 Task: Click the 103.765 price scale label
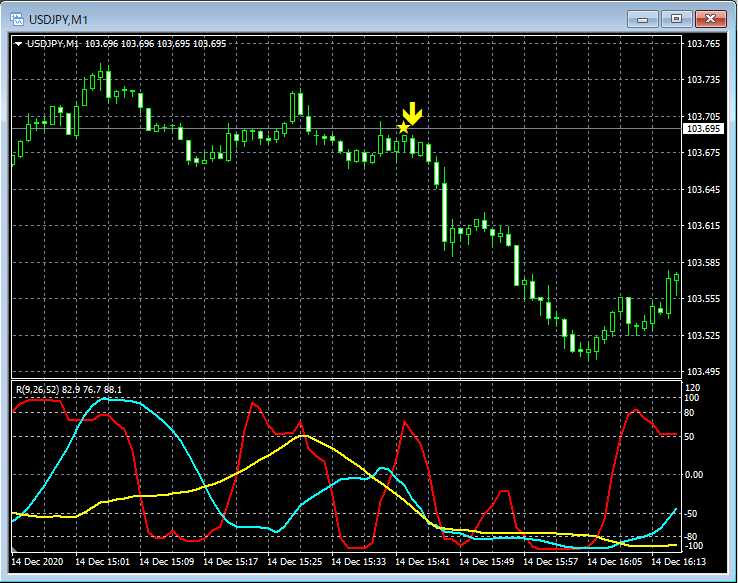[x=702, y=44]
